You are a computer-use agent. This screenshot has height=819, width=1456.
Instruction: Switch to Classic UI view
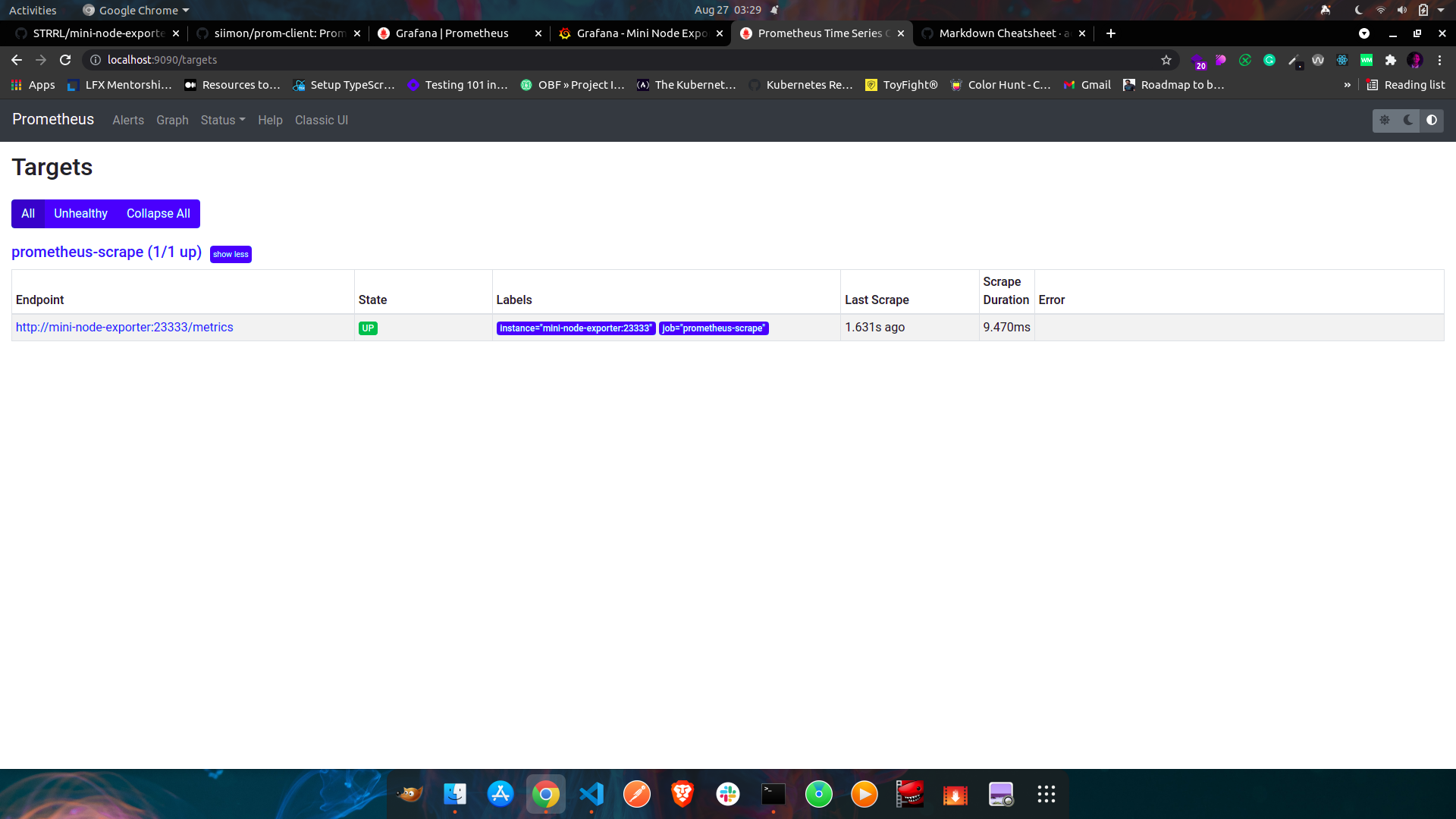coord(321,119)
